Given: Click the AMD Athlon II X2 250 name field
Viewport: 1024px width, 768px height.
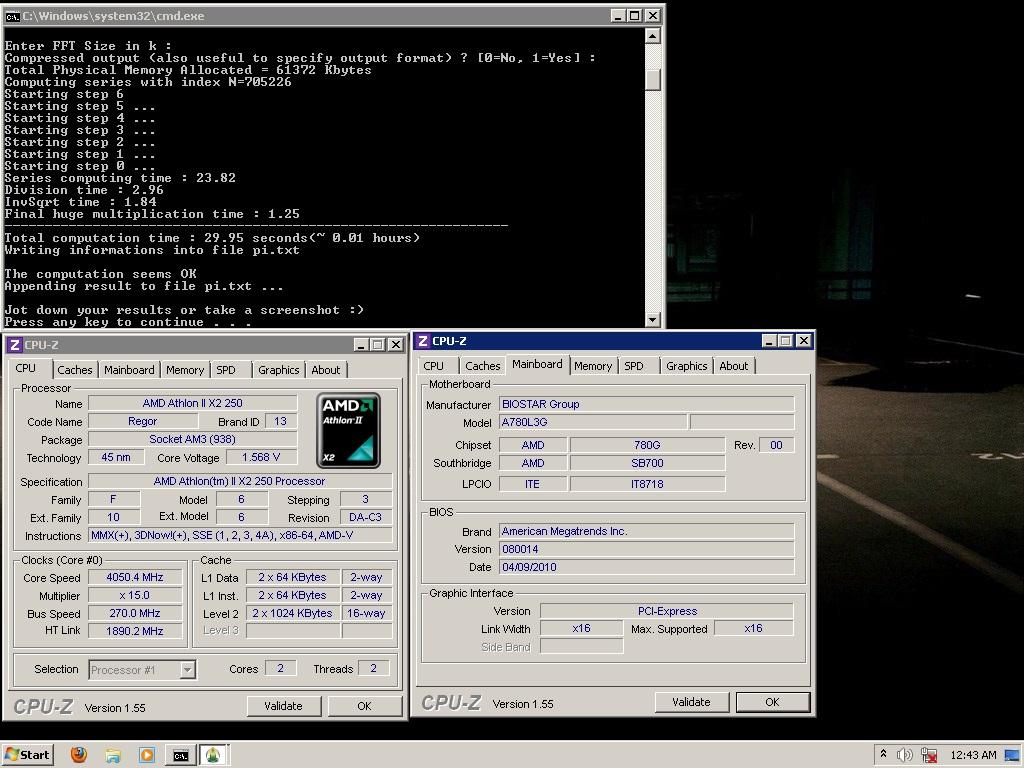Looking at the screenshot, I should point(193,404).
